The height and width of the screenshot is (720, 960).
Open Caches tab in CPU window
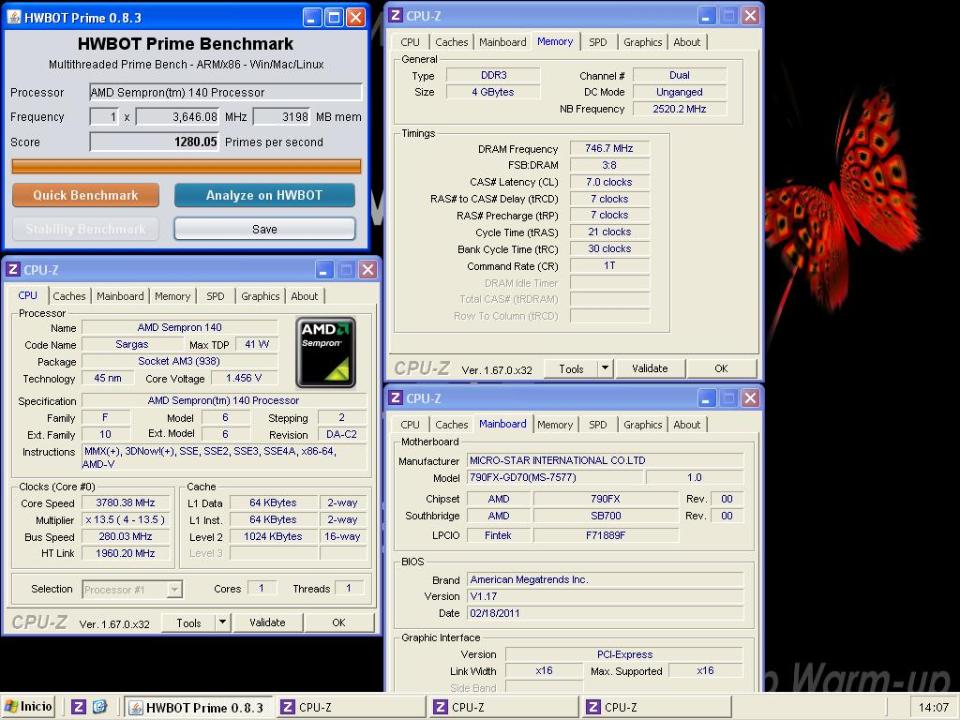point(69,296)
